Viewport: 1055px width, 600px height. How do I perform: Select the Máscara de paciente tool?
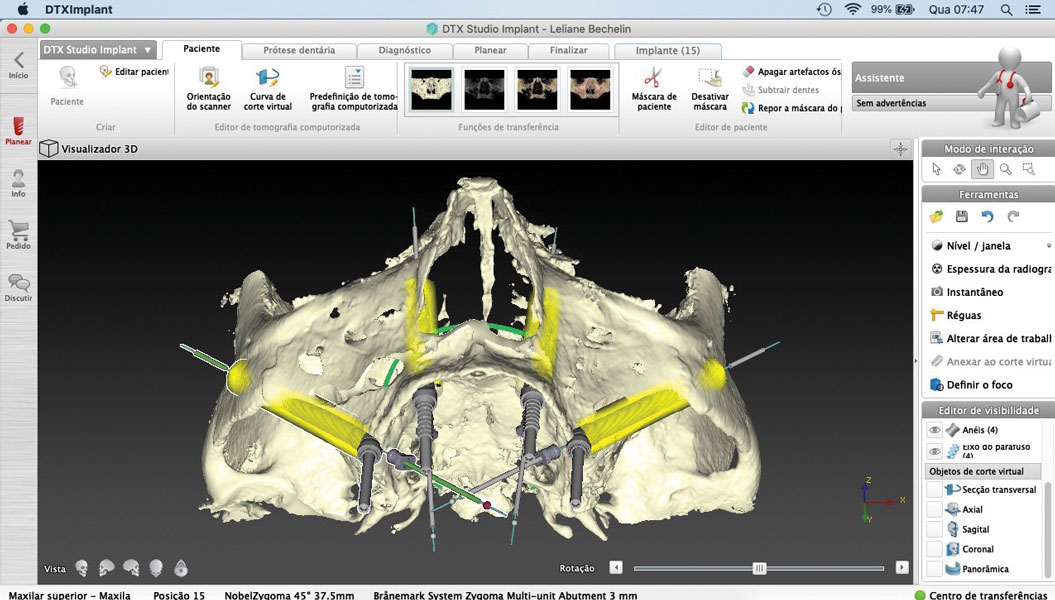pyautogui.click(x=654, y=88)
